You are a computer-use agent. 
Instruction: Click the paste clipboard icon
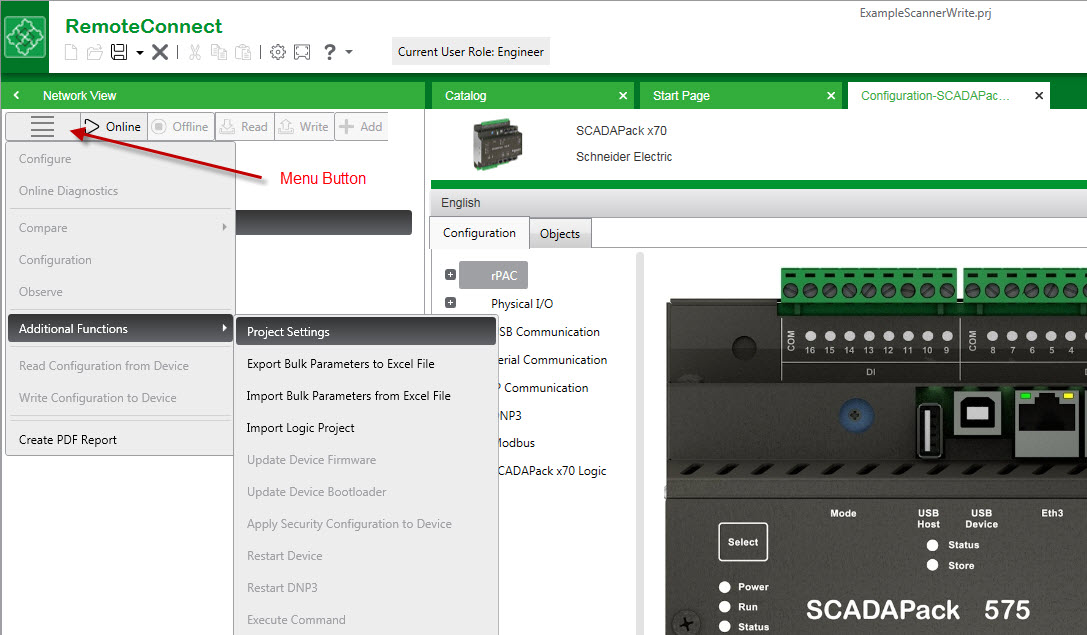(243, 52)
